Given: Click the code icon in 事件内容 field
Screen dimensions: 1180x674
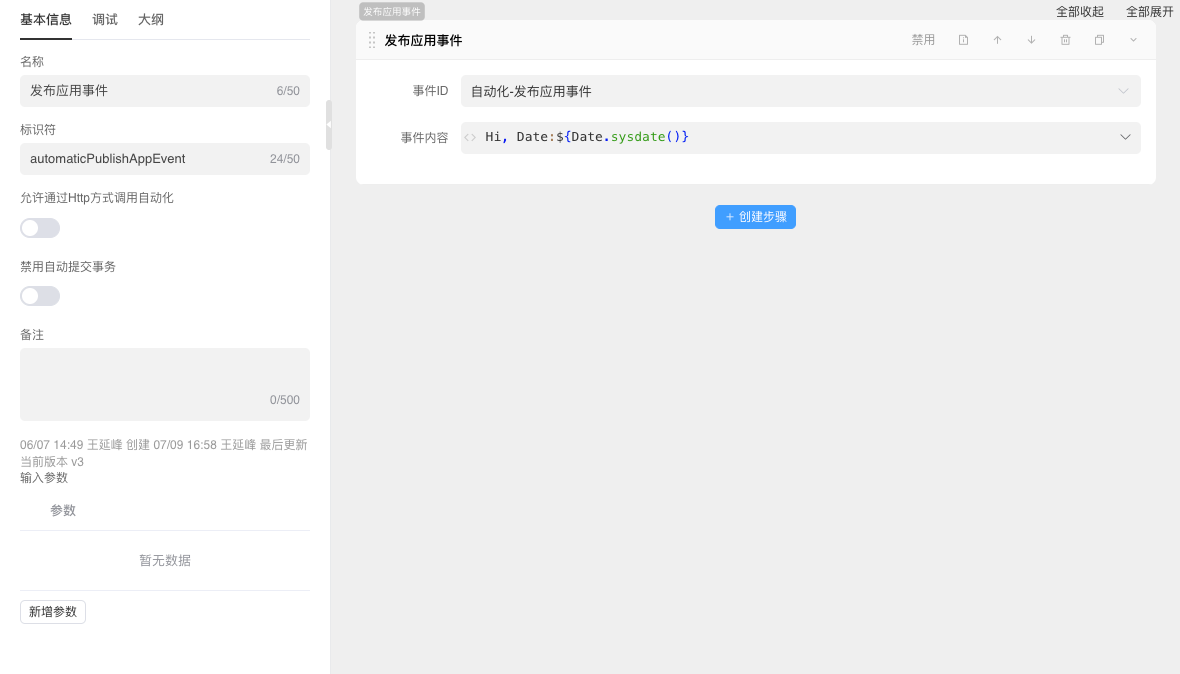Looking at the screenshot, I should (469, 136).
